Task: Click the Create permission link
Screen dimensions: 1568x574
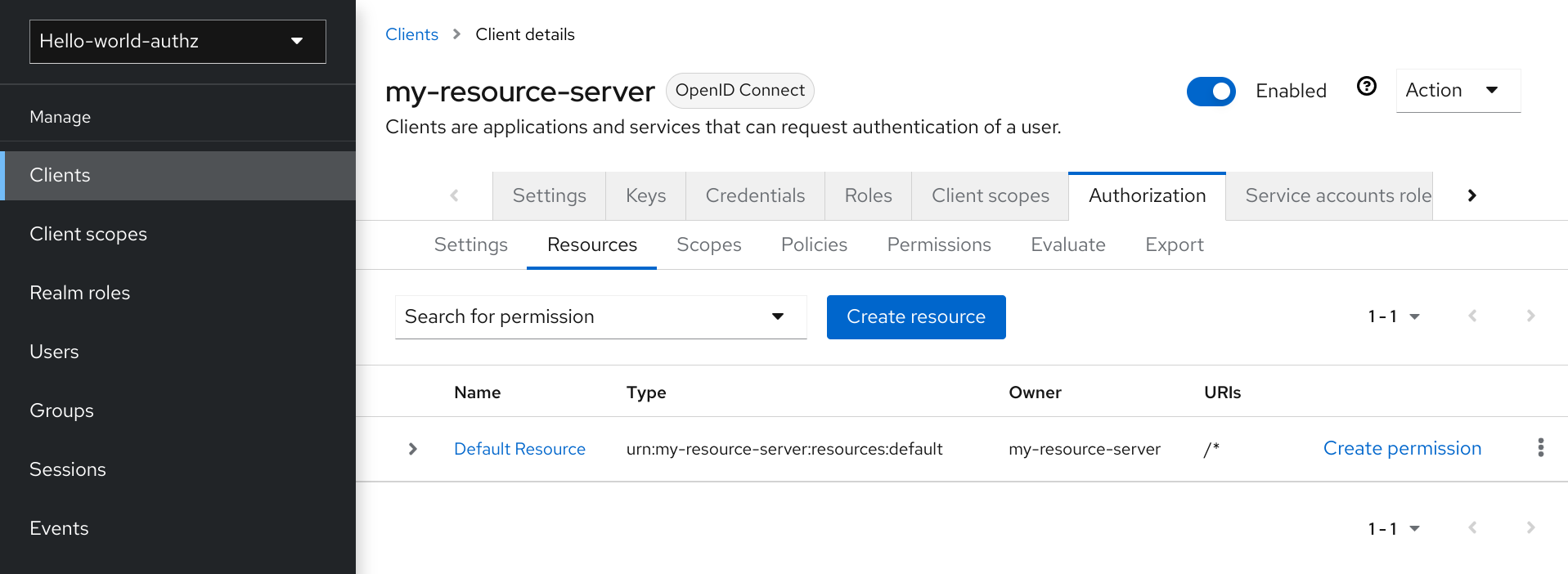Action: point(1401,449)
